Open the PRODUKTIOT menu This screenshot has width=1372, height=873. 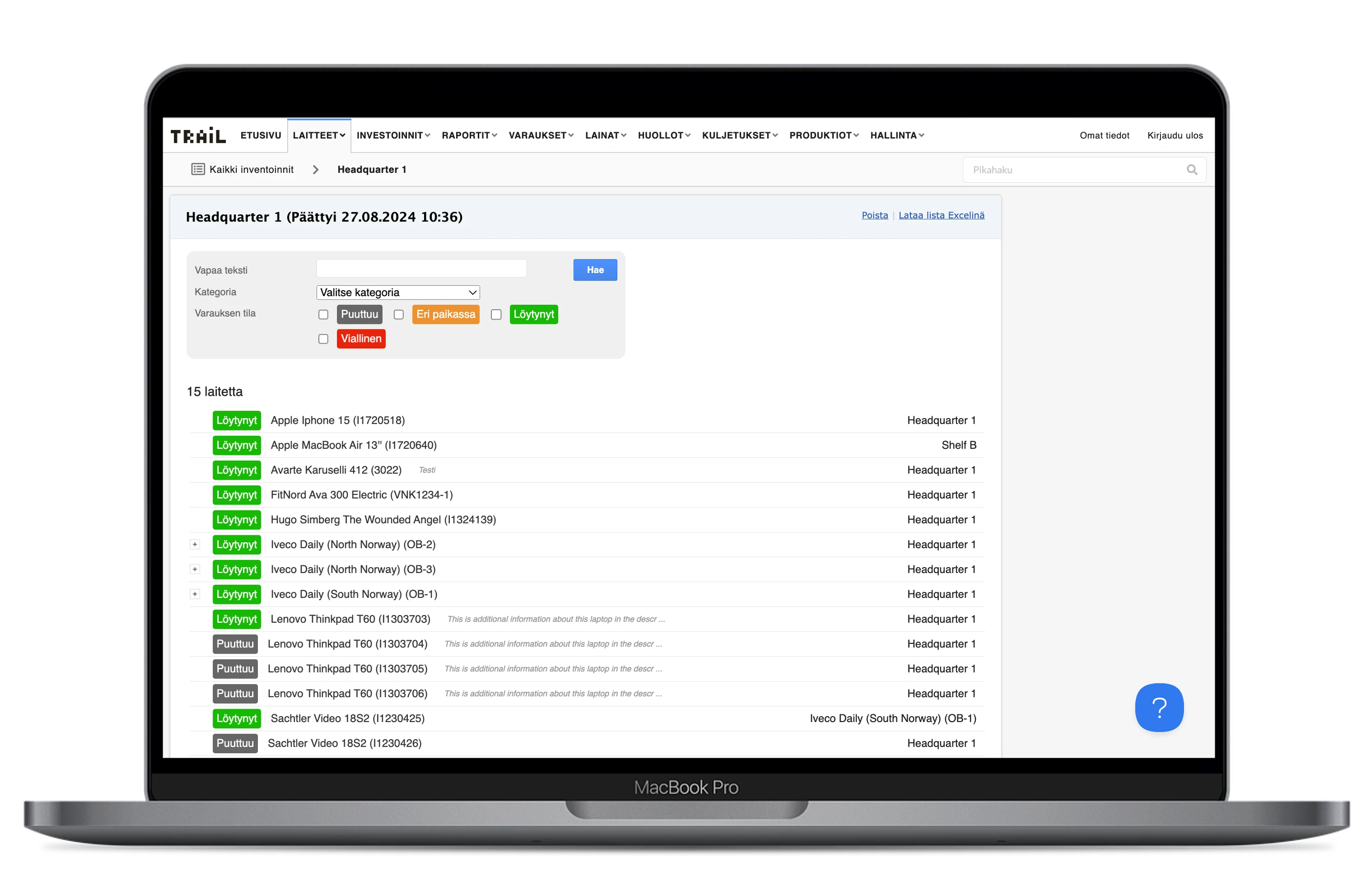[824, 136]
